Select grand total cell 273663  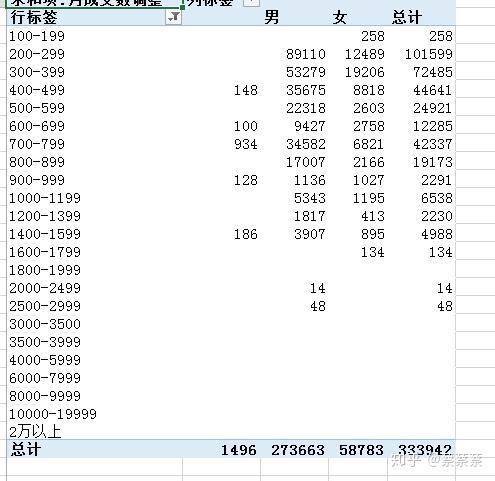coord(298,450)
